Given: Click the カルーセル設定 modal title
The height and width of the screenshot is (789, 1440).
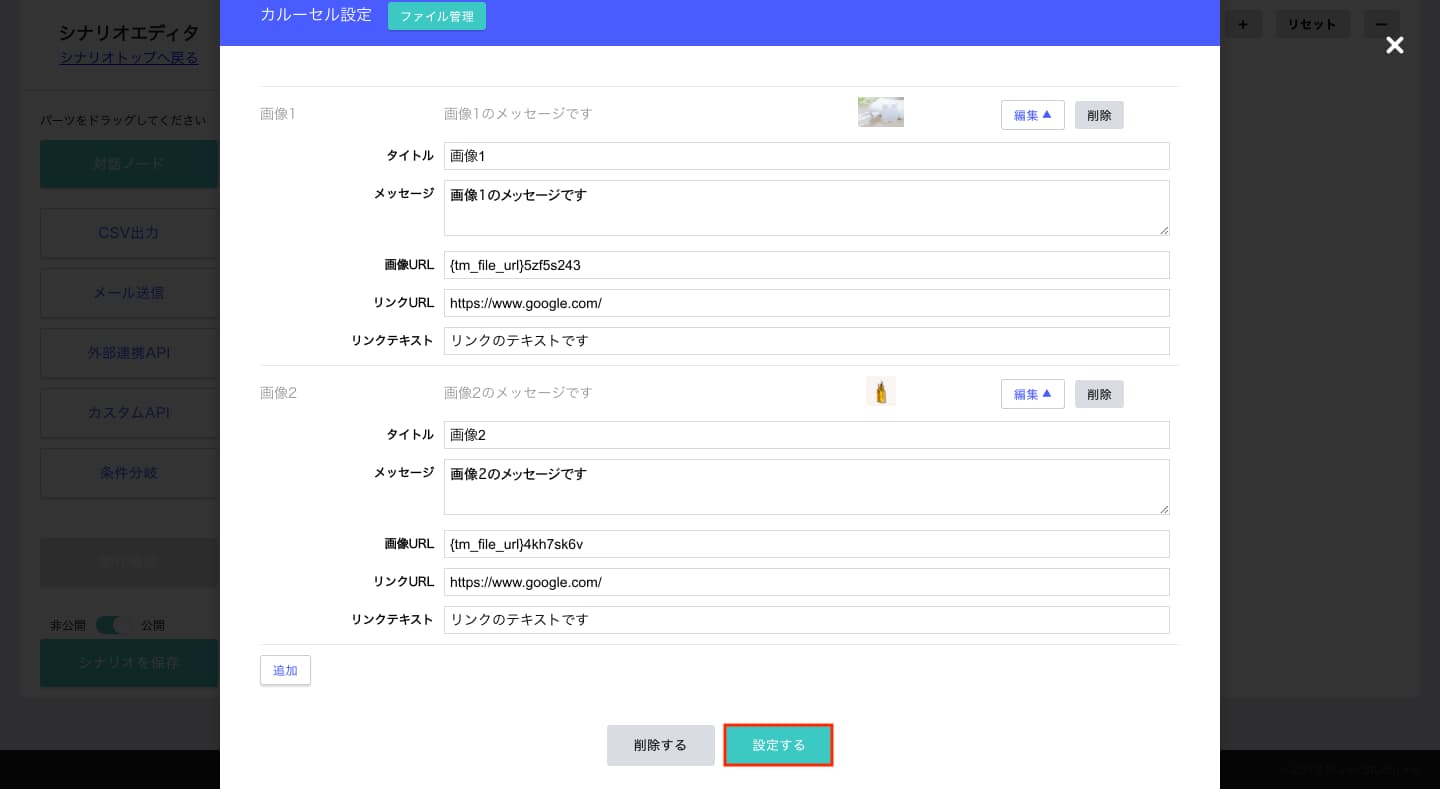Looking at the screenshot, I should [316, 15].
